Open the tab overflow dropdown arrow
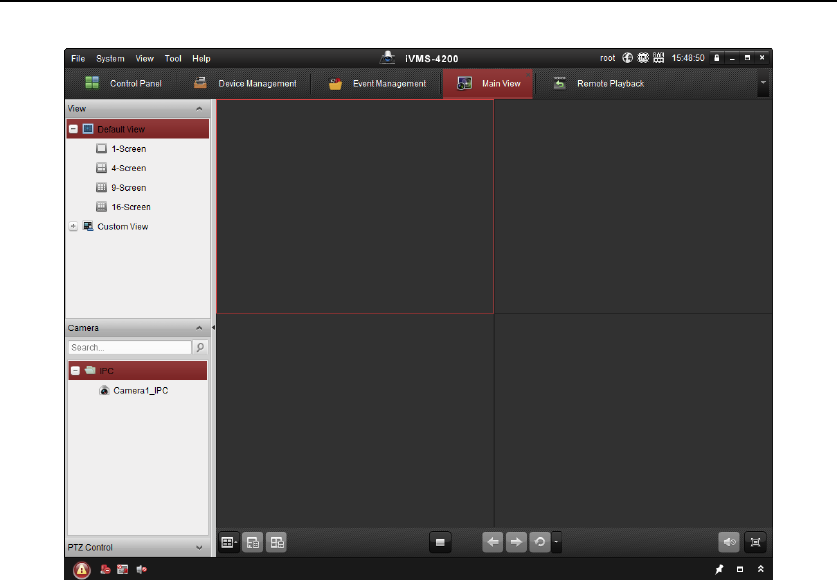This screenshot has height=580, width=837. point(763,83)
